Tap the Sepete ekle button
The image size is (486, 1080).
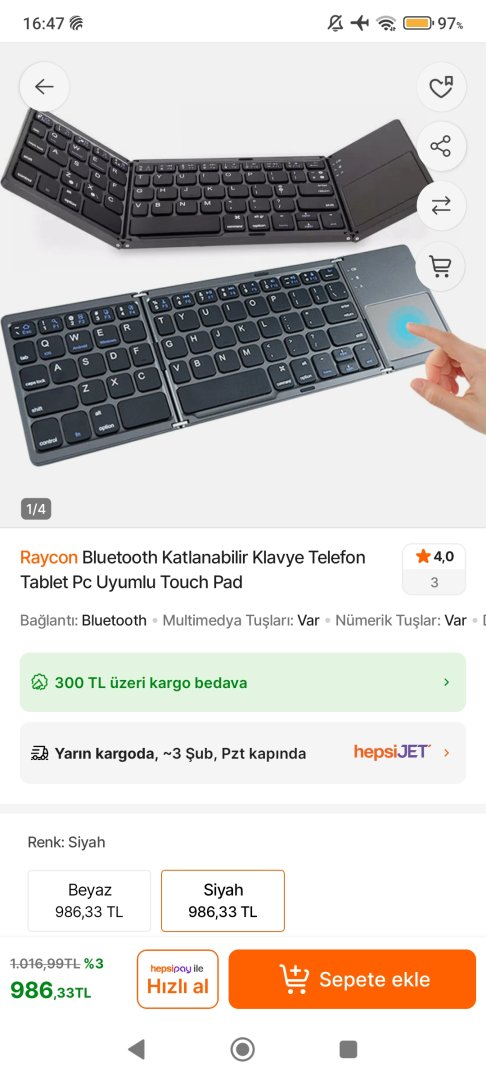(352, 979)
